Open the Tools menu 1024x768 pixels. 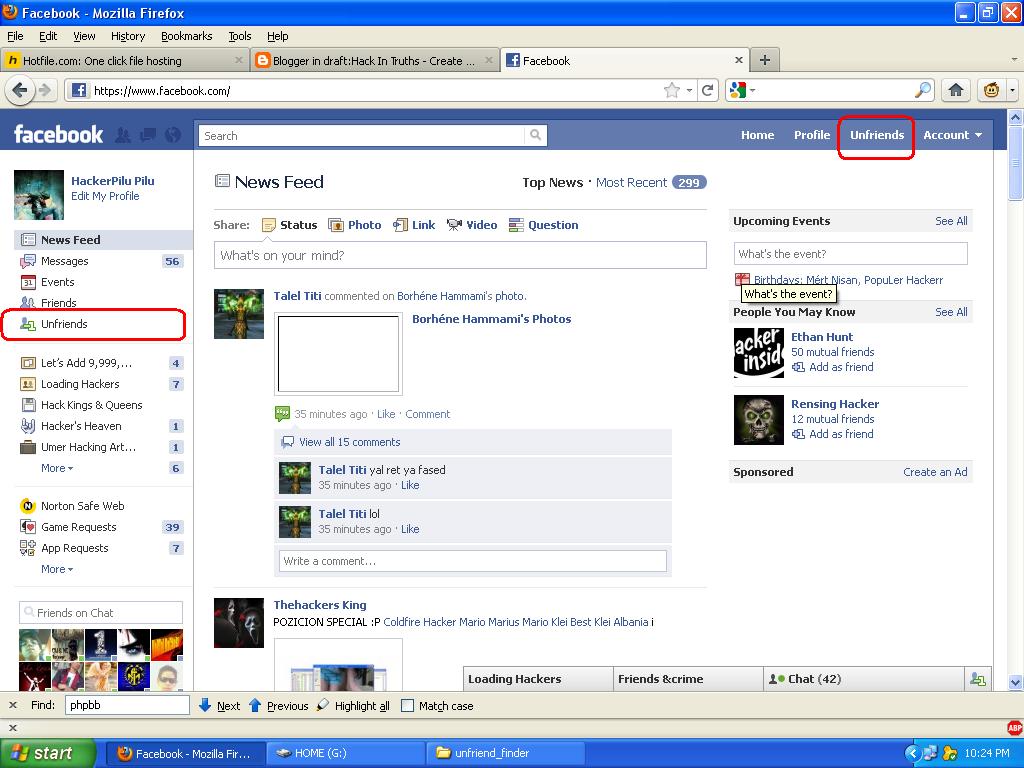[240, 36]
